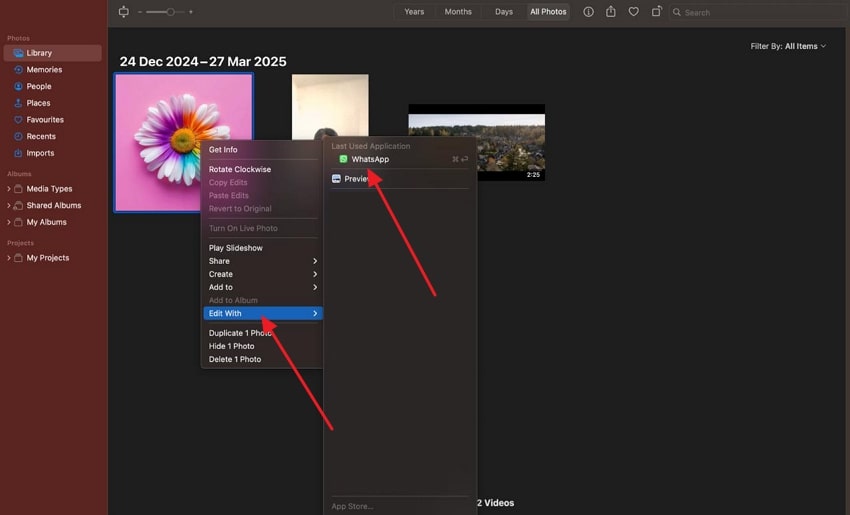The image size is (850, 515).
Task: Open the Share icon in the toolbar
Action: click(611, 12)
